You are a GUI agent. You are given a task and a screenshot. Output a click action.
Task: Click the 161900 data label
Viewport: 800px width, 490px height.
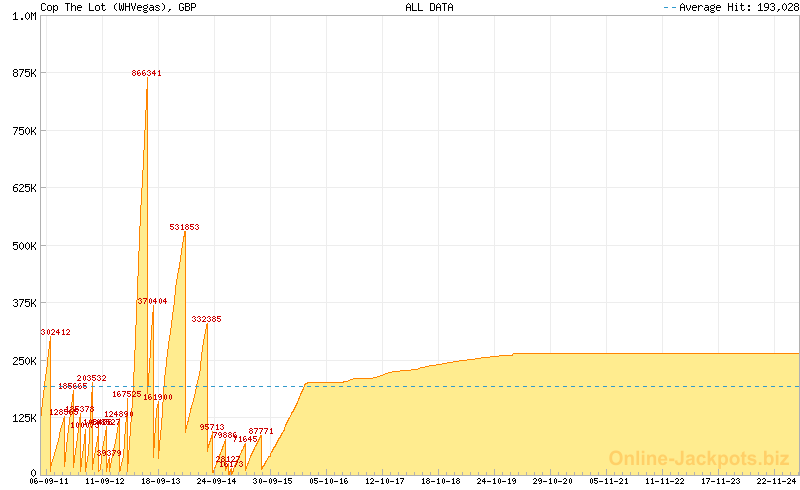point(157,397)
